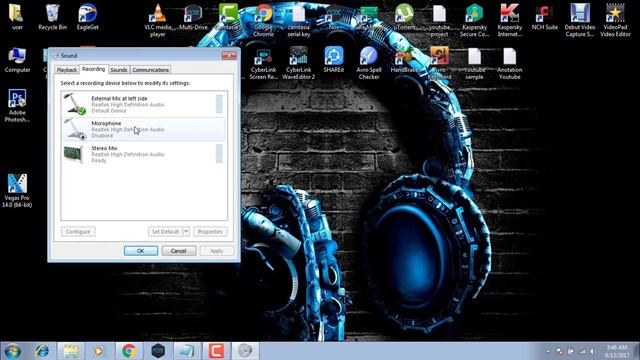Launch the HandBrake desktop shortcut
640x360 pixels.
(404, 60)
